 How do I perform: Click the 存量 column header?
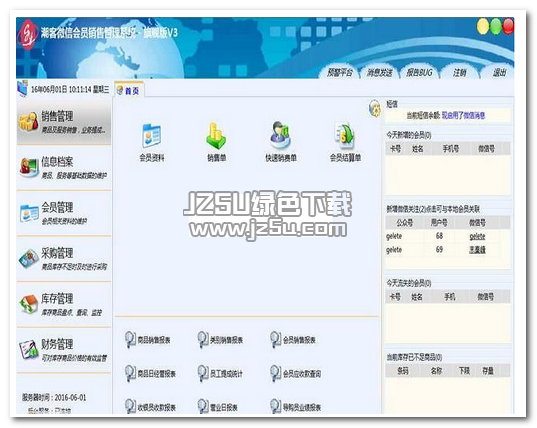487,371
